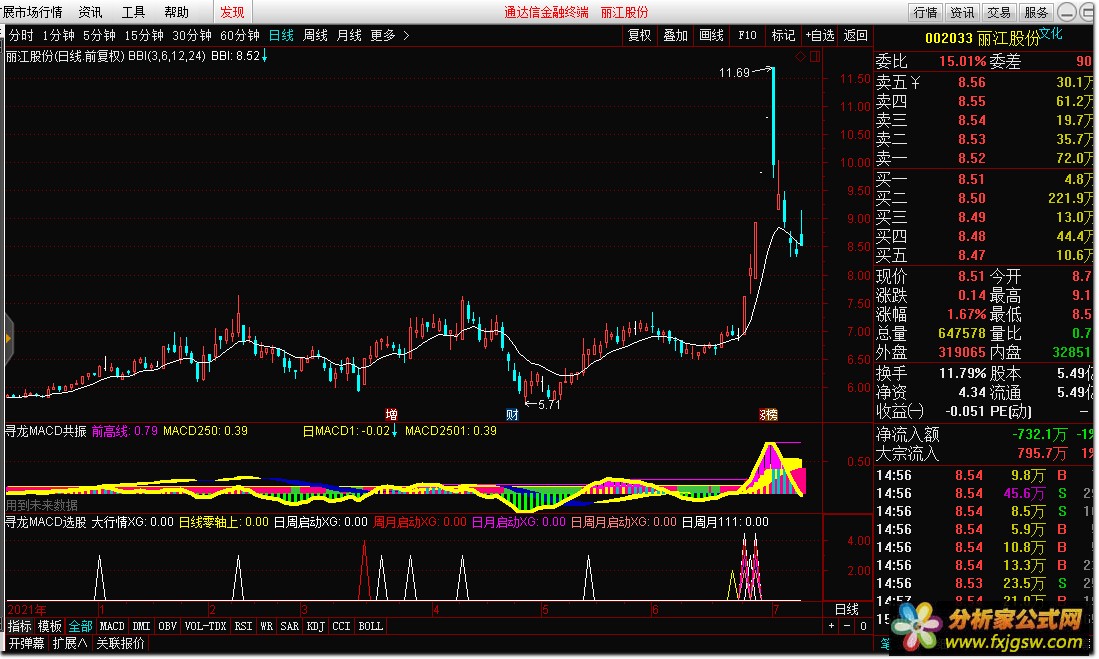The height and width of the screenshot is (659, 1099).
Task: Apply the BOLL indicator
Action: tap(371, 626)
